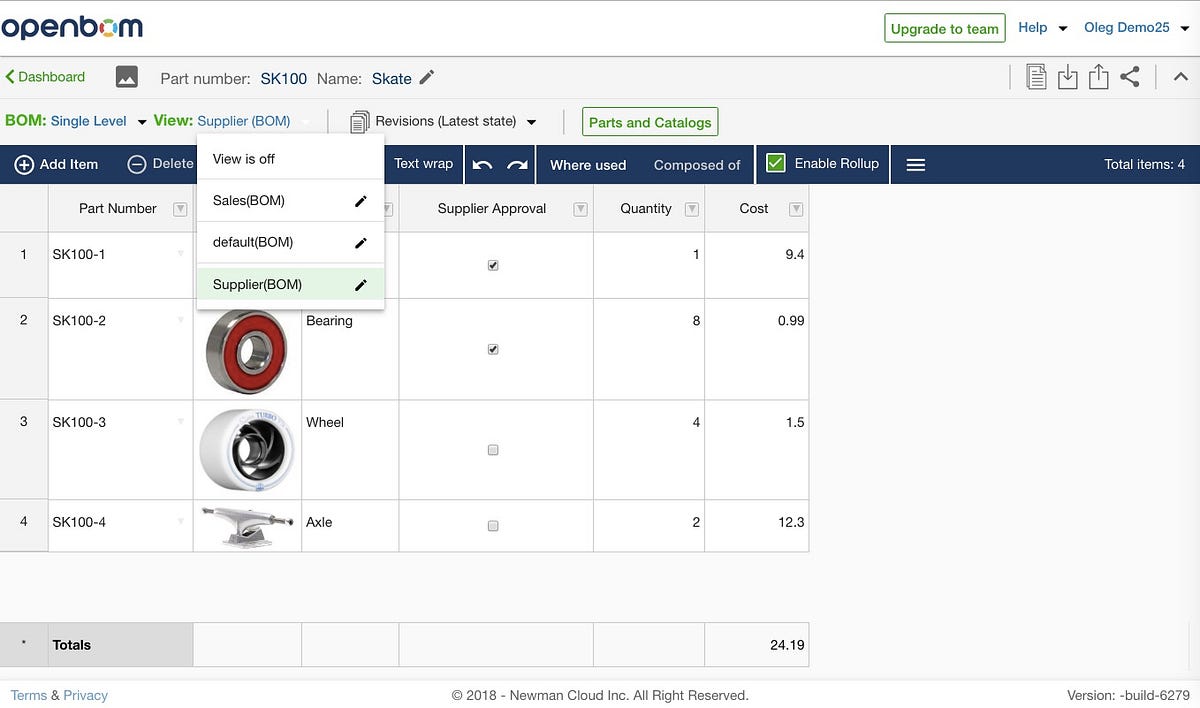Uncheck Supplier Approval on row SK100-2

pos(493,349)
